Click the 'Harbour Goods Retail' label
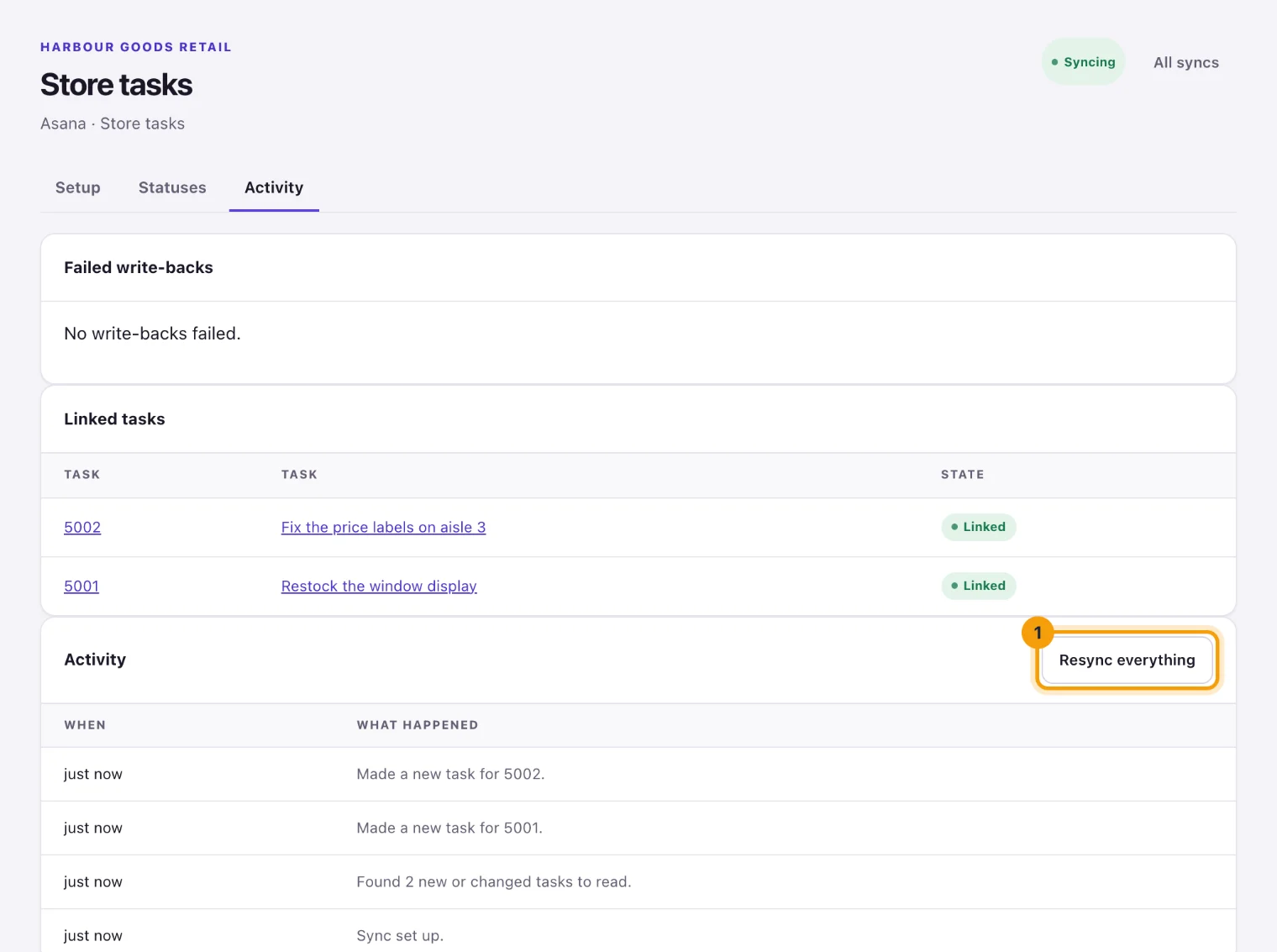This screenshot has width=1277, height=952. coord(136,47)
